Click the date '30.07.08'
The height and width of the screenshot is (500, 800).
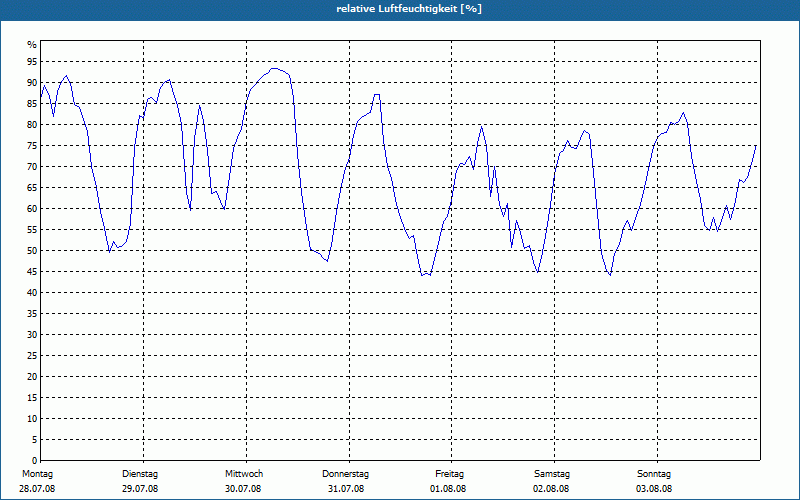[x=243, y=489]
